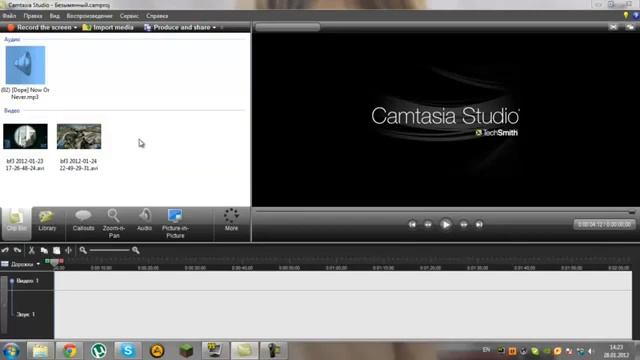Open the Zoom-n-Pan tool
Image resolution: width=640 pixels, height=360 pixels.
[114, 224]
